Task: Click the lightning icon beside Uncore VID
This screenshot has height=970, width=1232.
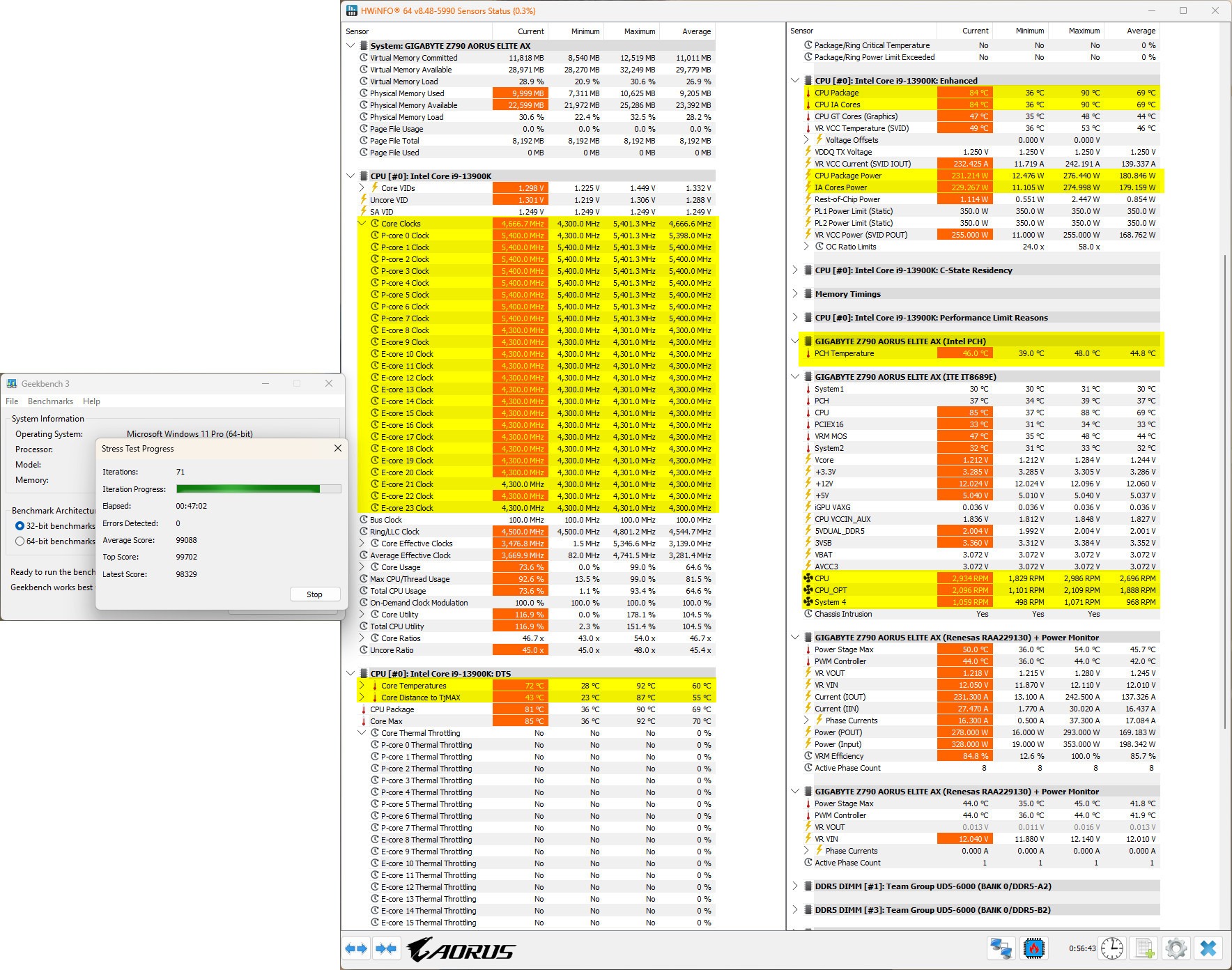Action: click(x=364, y=200)
